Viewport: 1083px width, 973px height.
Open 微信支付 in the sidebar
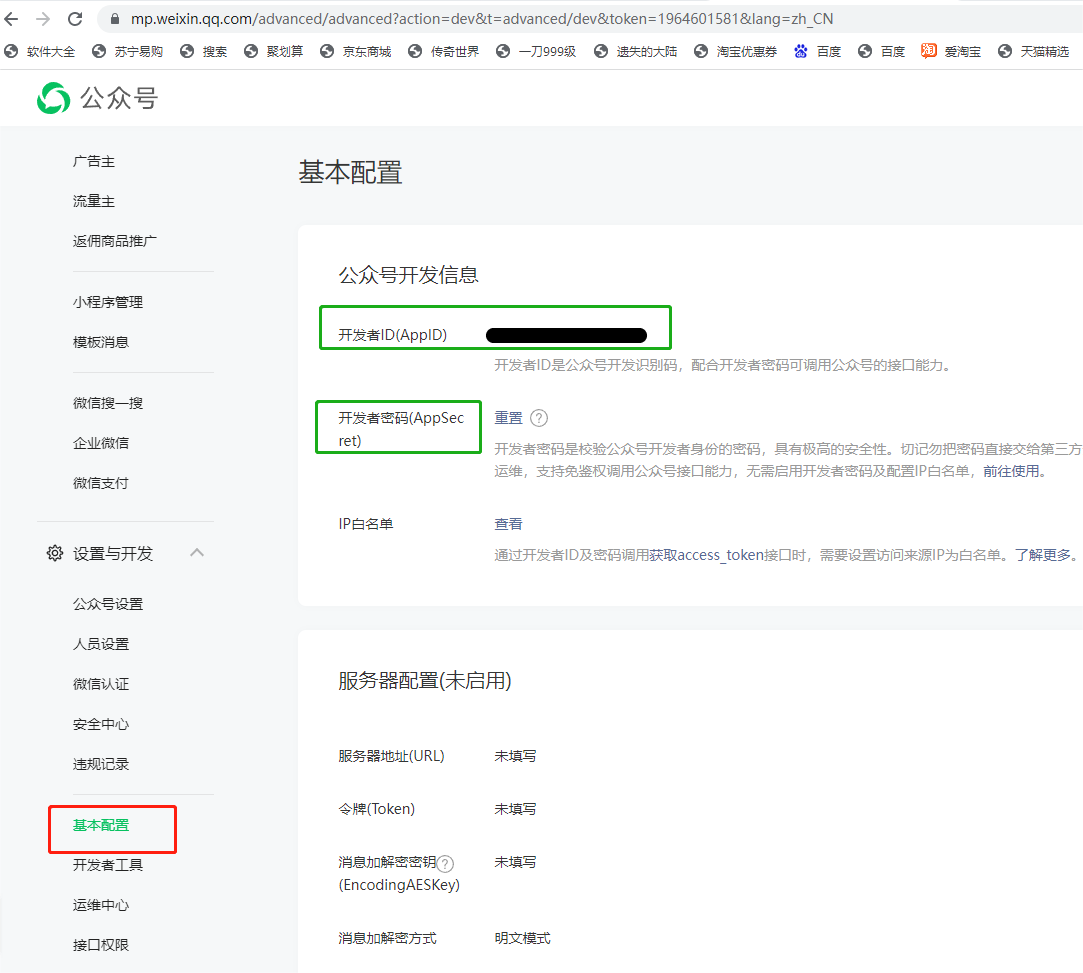101,483
